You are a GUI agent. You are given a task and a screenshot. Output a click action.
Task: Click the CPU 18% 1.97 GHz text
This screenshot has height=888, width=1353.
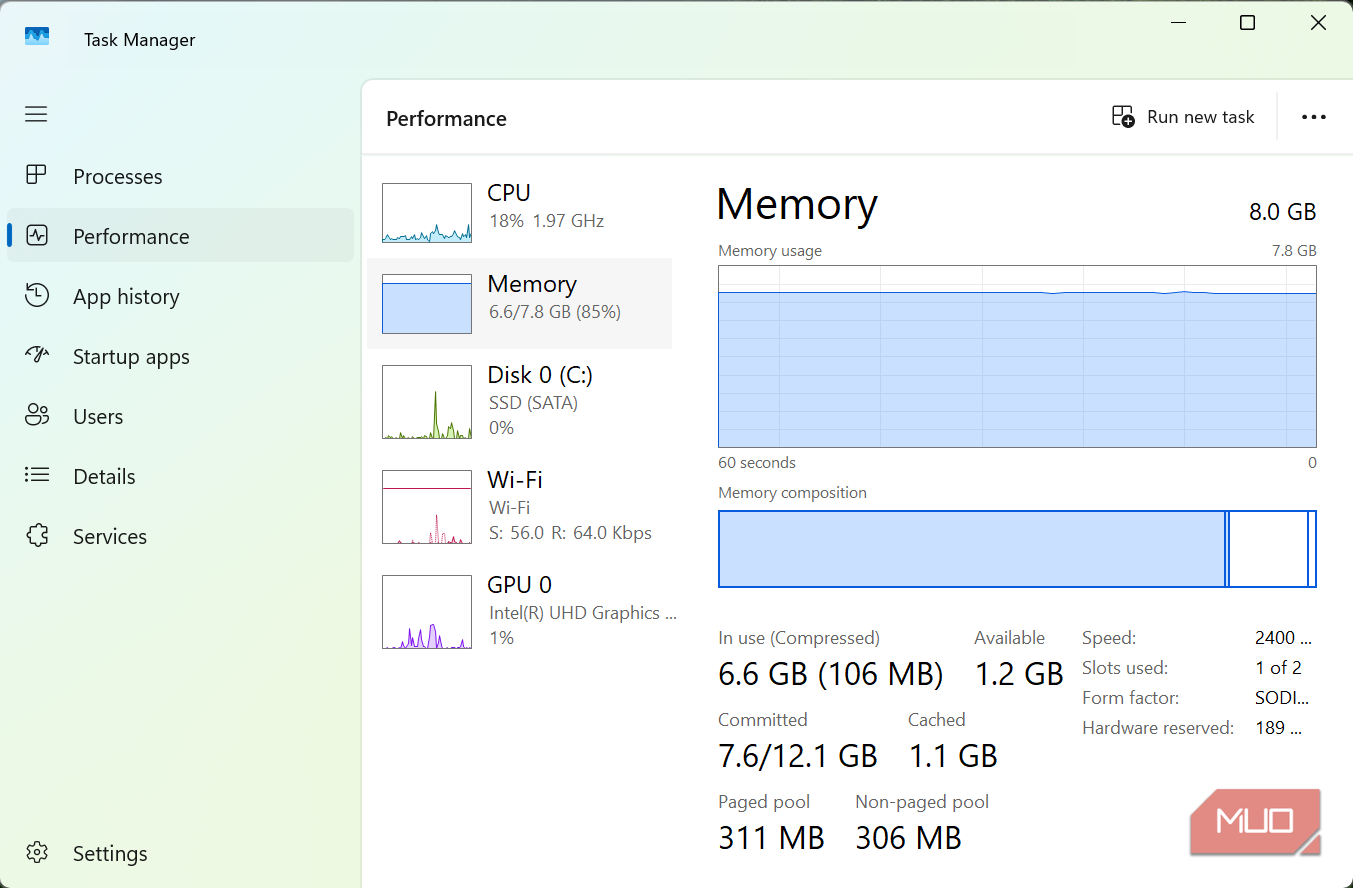point(546,221)
